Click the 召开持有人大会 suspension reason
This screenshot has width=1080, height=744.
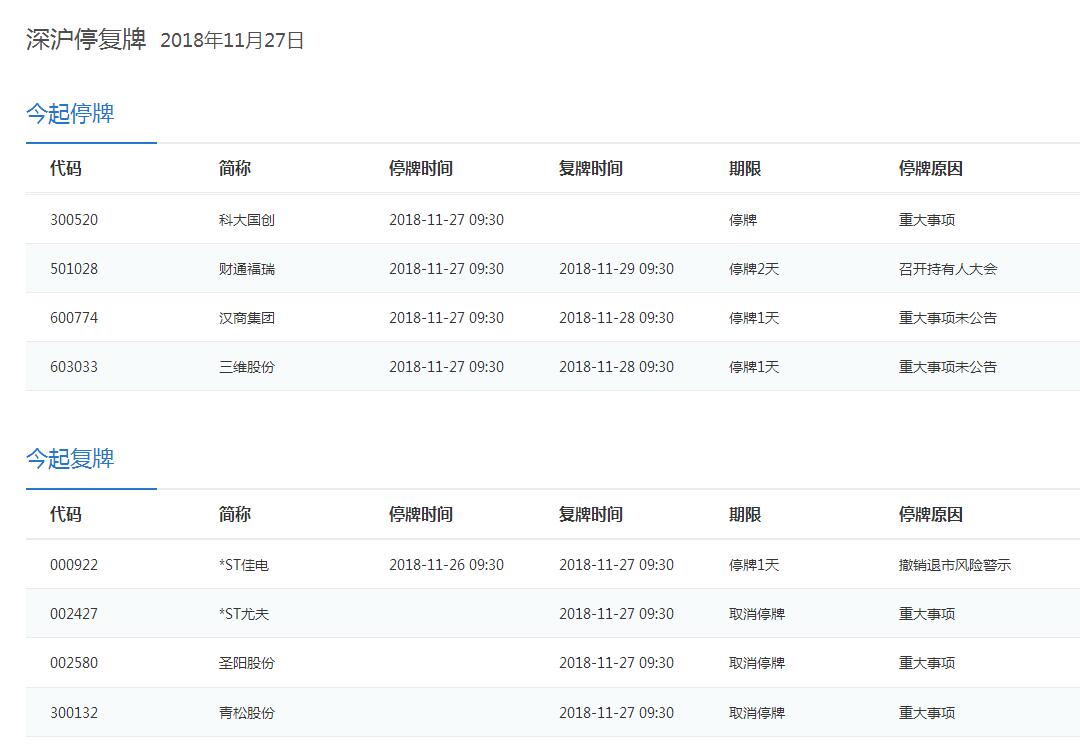point(947,269)
